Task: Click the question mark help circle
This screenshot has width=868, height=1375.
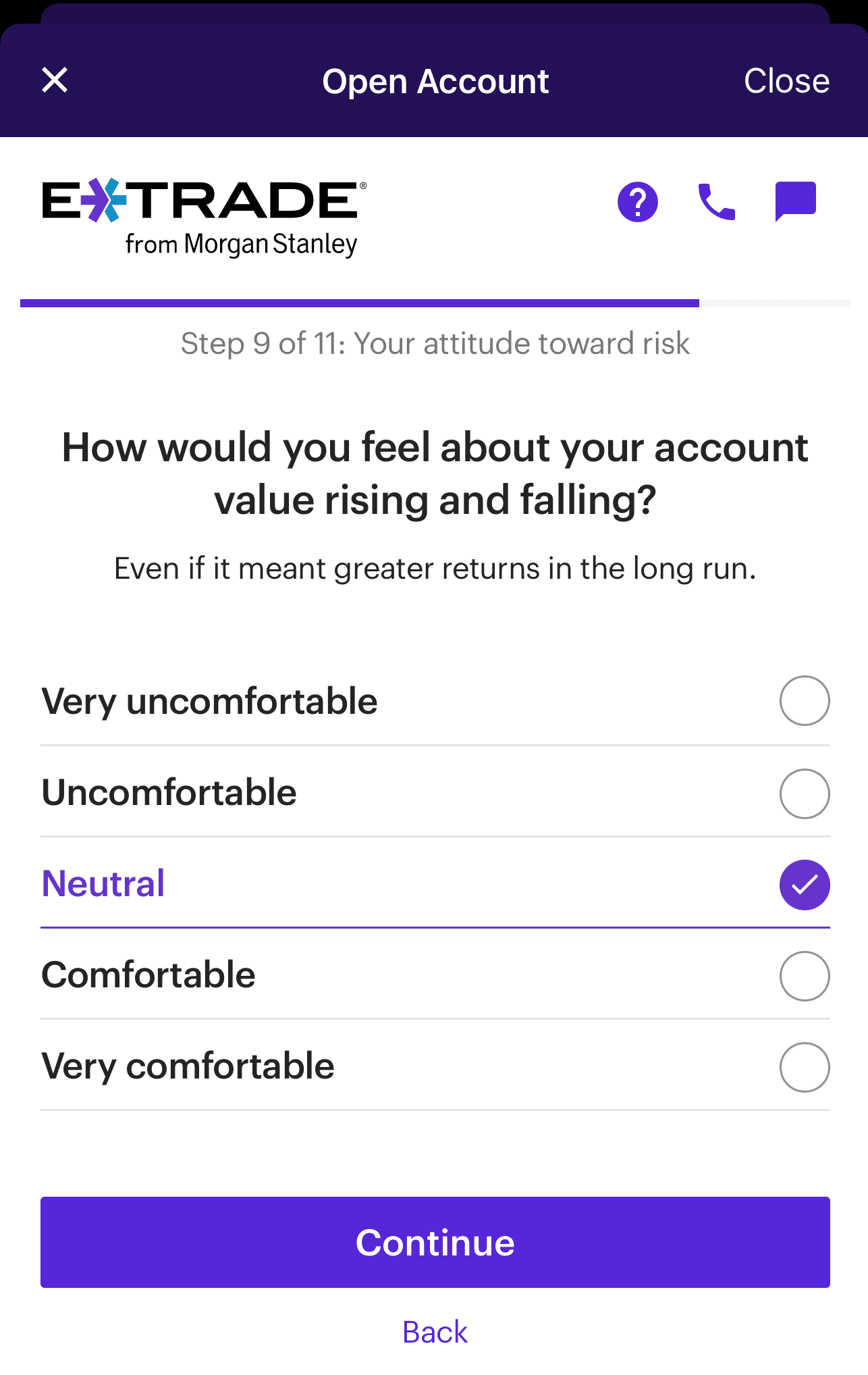Action: pyautogui.click(x=636, y=201)
